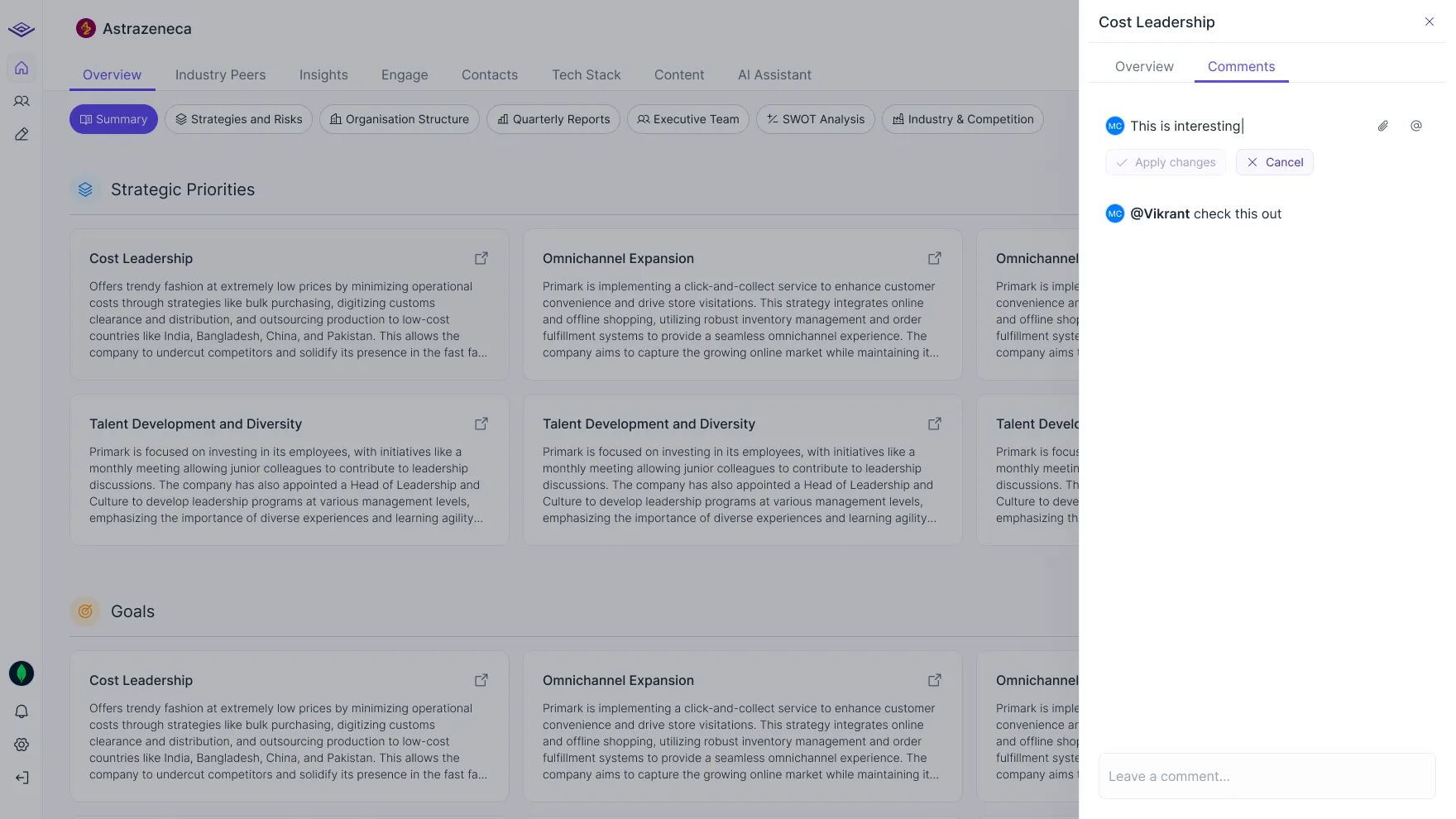Click the app logo in the sidebar
The height and width of the screenshot is (819, 1456).
22,30
